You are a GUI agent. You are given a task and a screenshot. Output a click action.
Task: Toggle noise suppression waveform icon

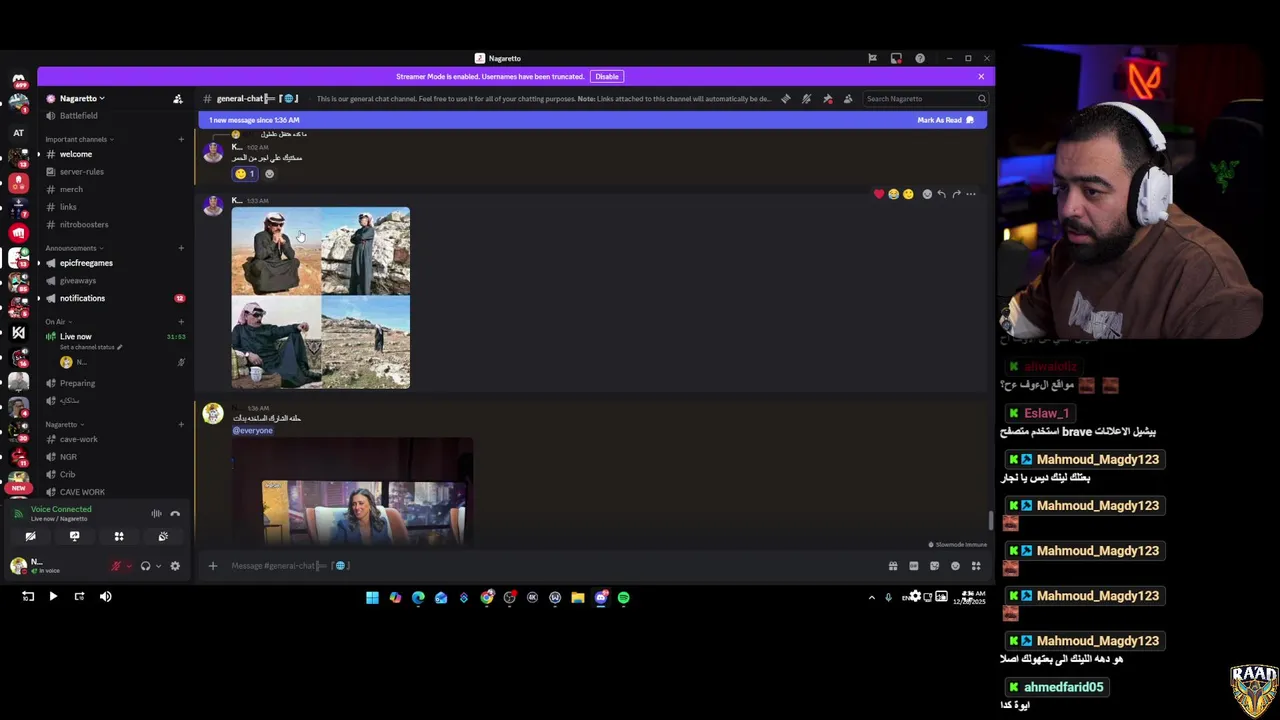[x=156, y=514]
